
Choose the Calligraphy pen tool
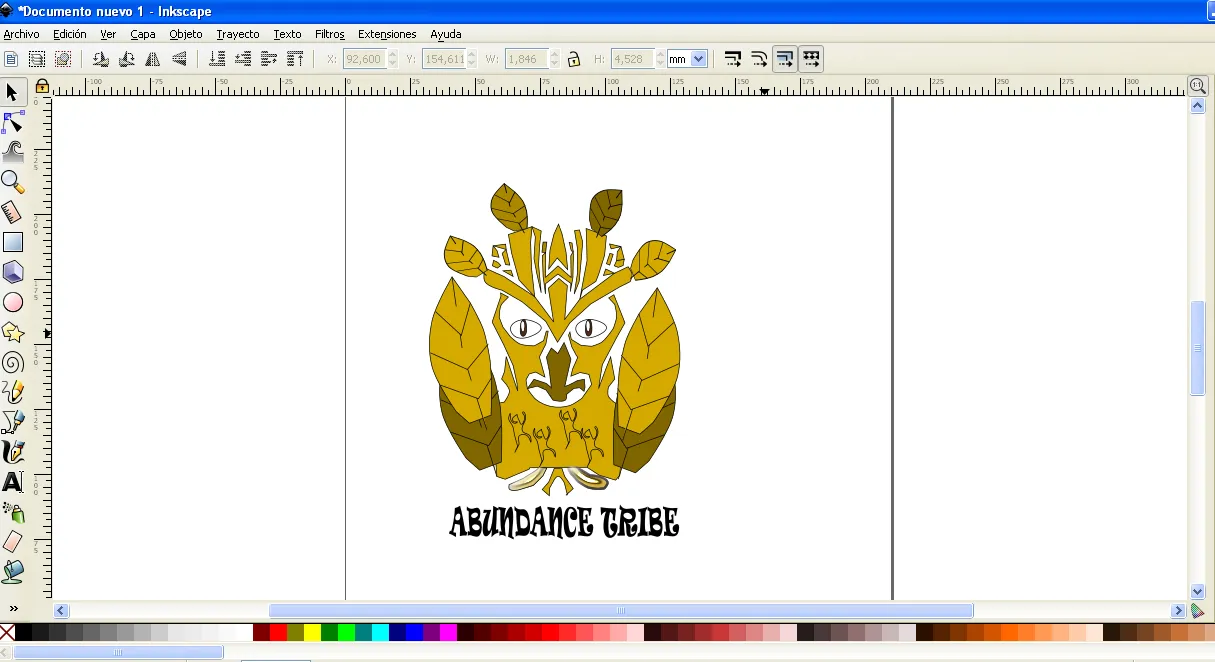[x=12, y=452]
